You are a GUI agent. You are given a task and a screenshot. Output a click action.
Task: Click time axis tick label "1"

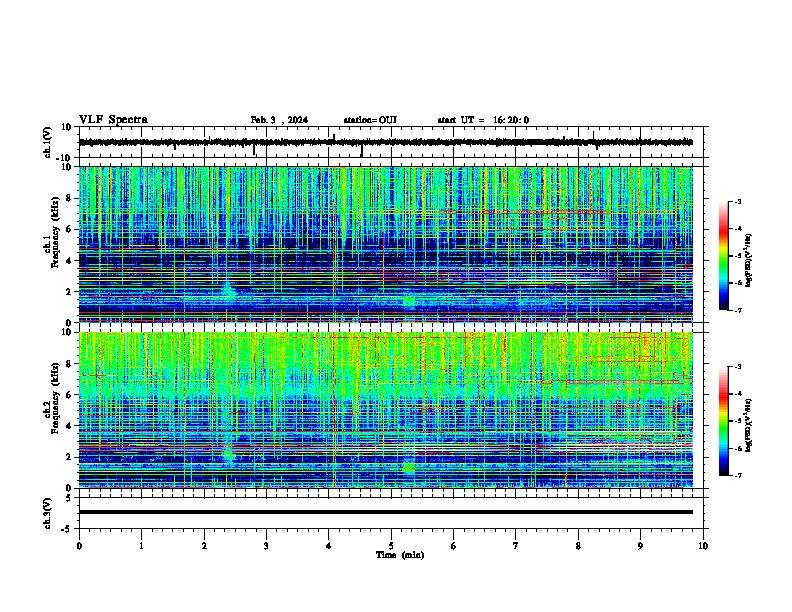pos(141,546)
